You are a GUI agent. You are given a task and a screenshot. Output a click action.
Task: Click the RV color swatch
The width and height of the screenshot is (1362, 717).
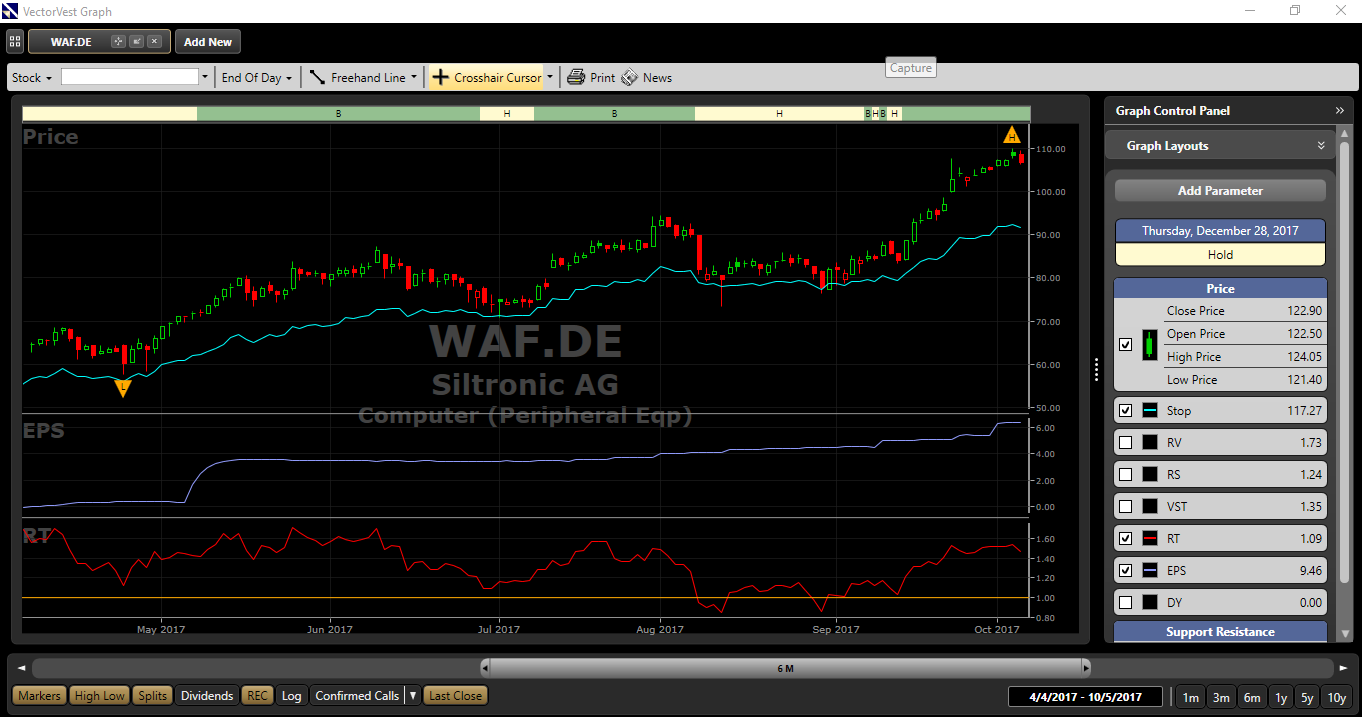pyautogui.click(x=1149, y=443)
